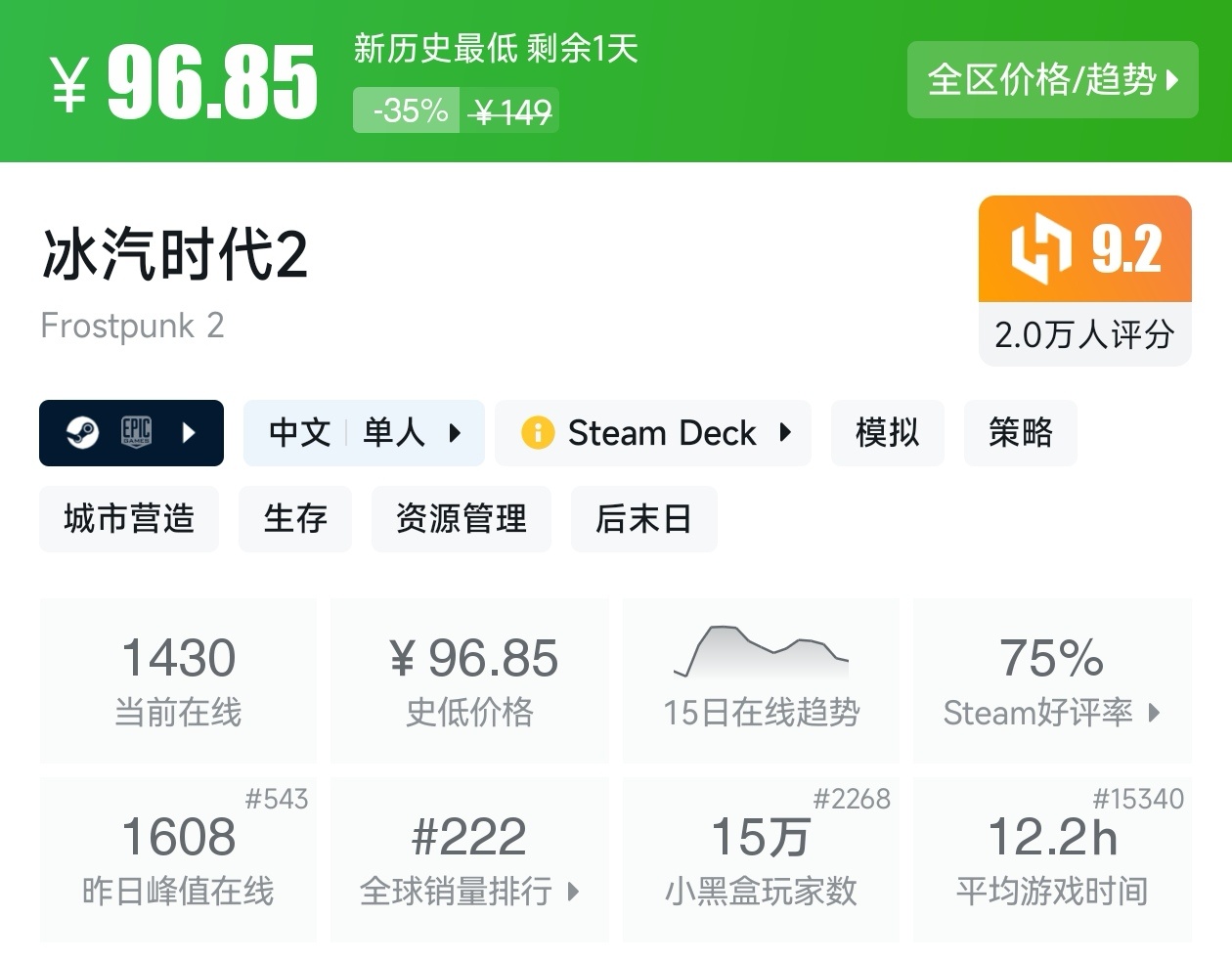This screenshot has width=1232, height=961.
Task: Click the #543 rank label
Action: [277, 799]
